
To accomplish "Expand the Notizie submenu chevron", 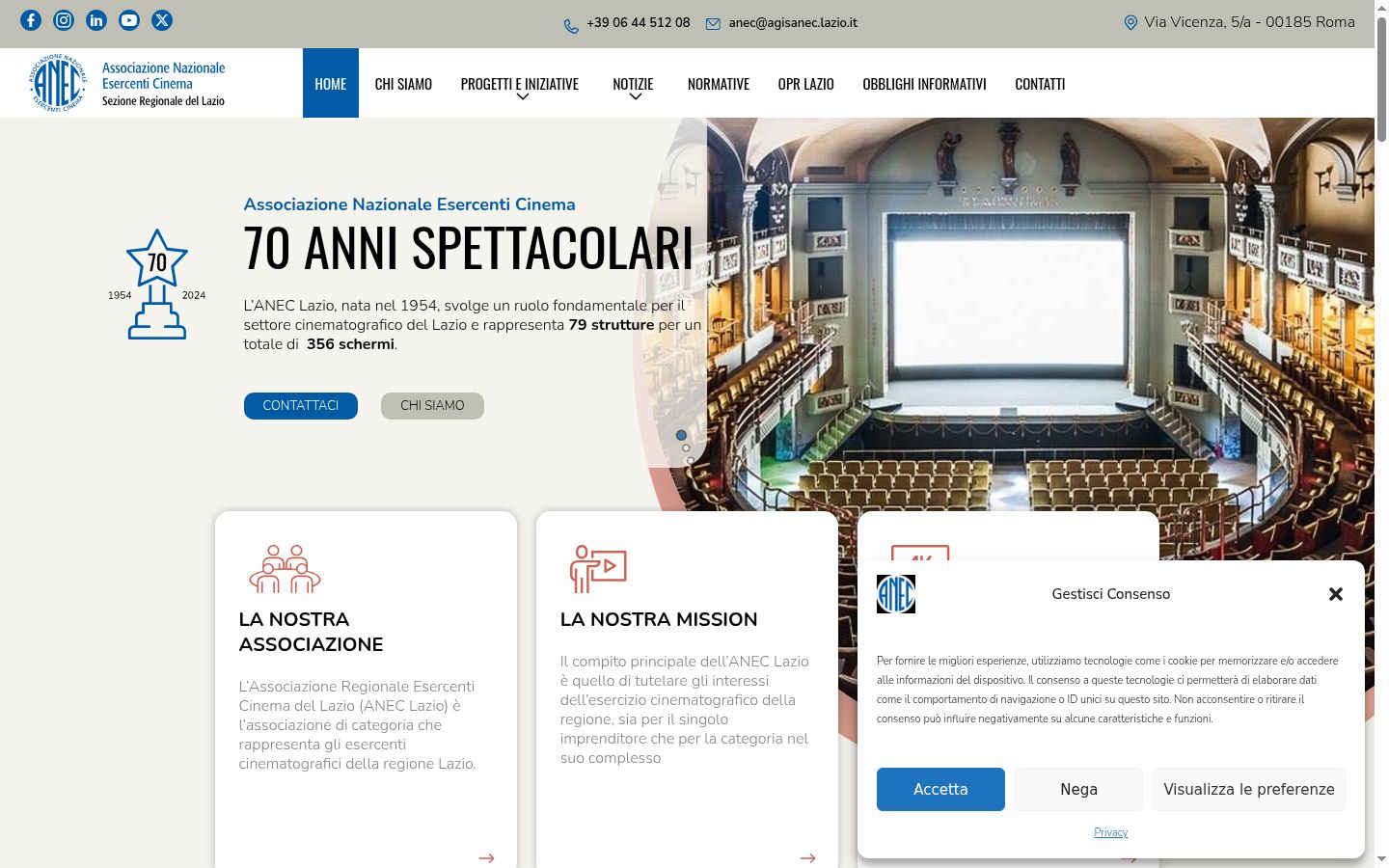I will (635, 96).
